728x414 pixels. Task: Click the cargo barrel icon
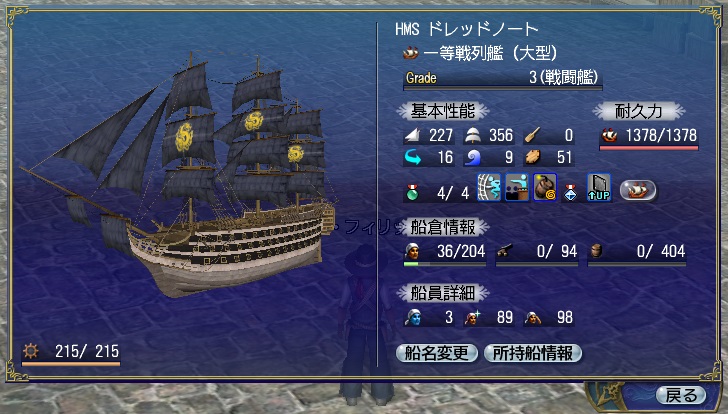(597, 251)
